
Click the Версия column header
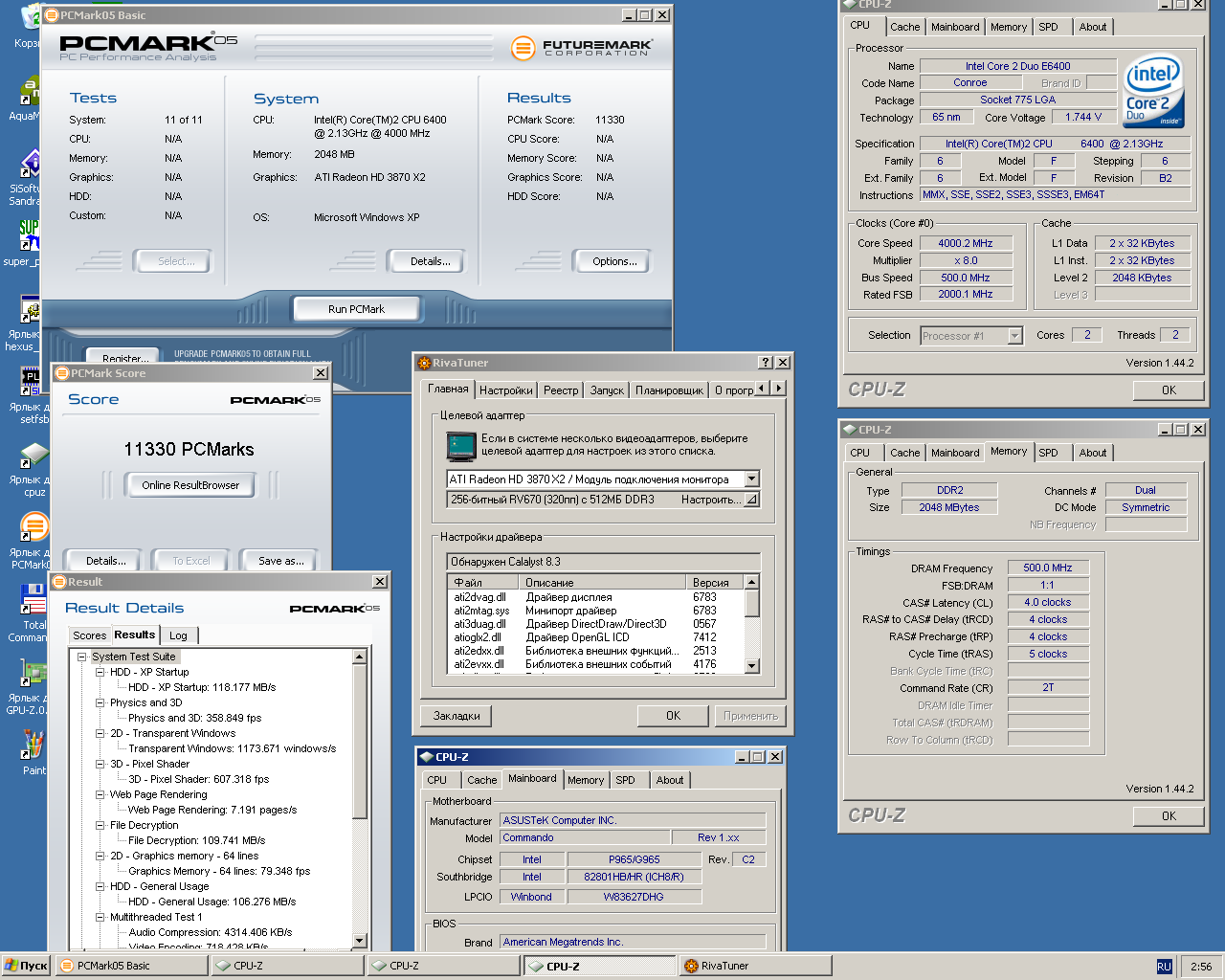click(x=714, y=582)
